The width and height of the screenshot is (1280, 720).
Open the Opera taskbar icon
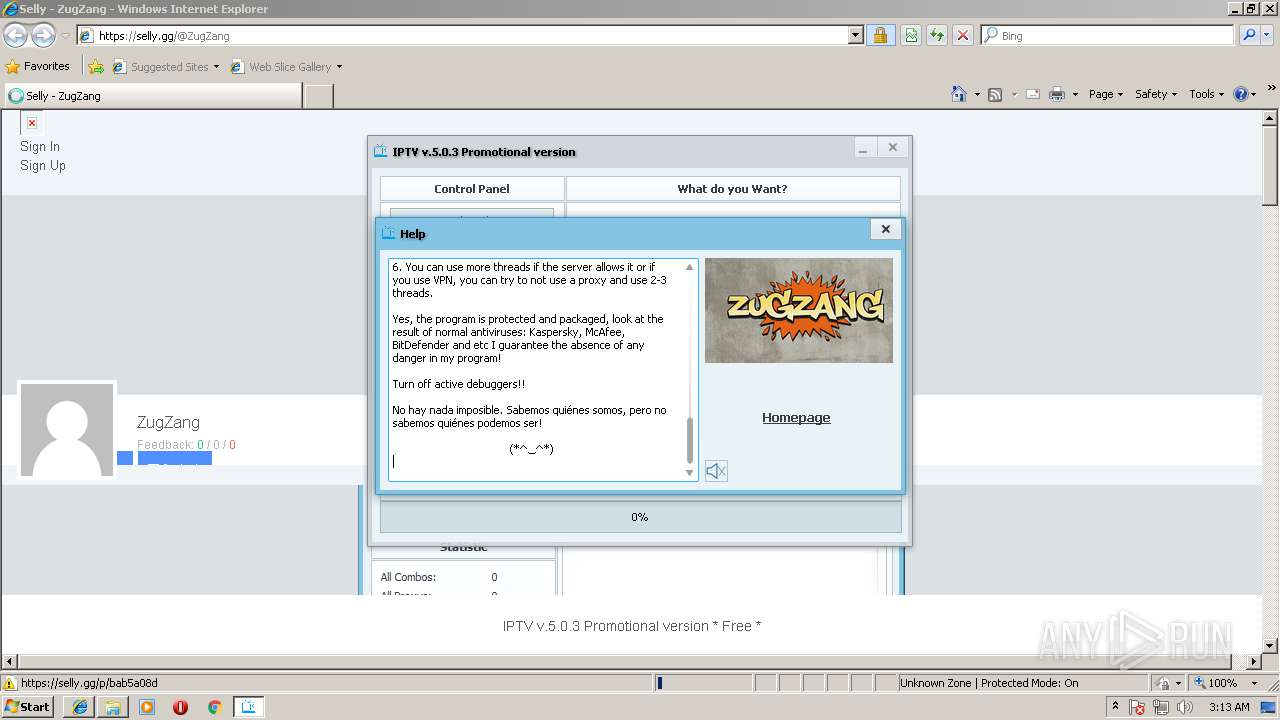click(x=180, y=707)
